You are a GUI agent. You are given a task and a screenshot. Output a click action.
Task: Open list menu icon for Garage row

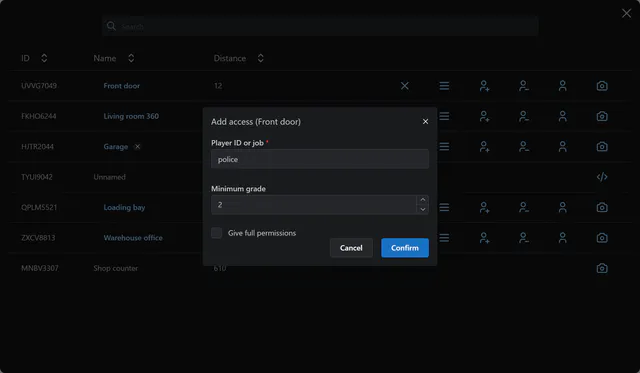[x=444, y=147]
